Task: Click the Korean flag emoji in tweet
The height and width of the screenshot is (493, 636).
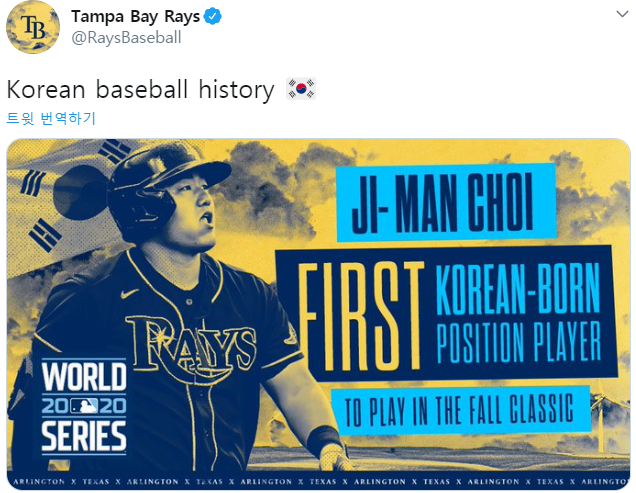Action: click(x=300, y=90)
